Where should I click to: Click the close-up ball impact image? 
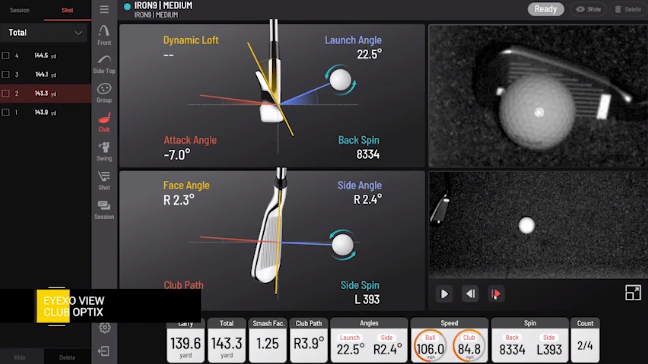pos(538,96)
